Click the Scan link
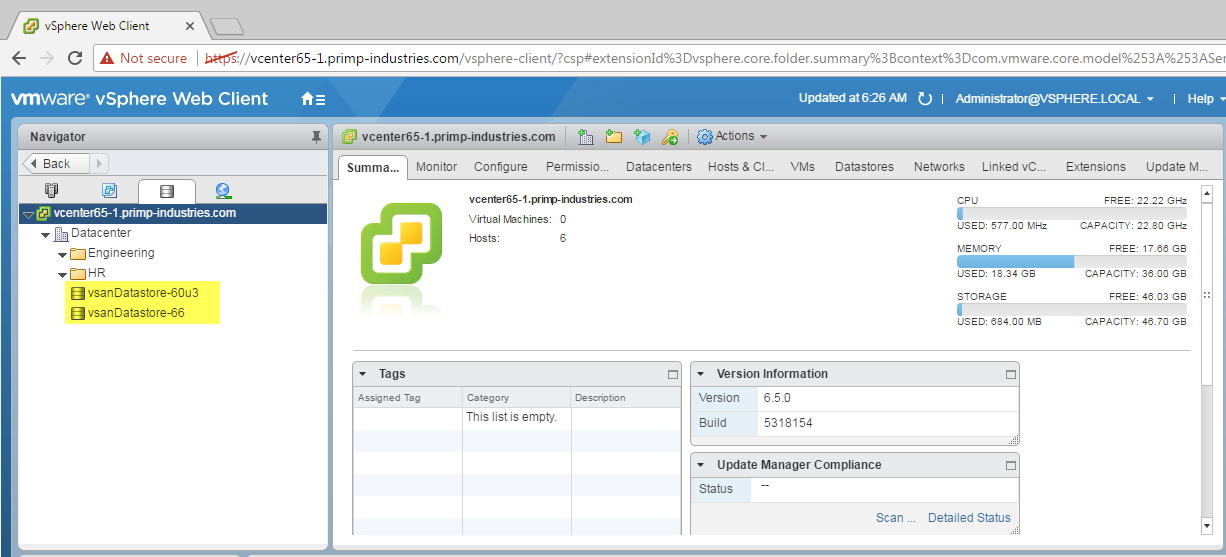Screen dimensions: 1226x557 [x=896, y=518]
